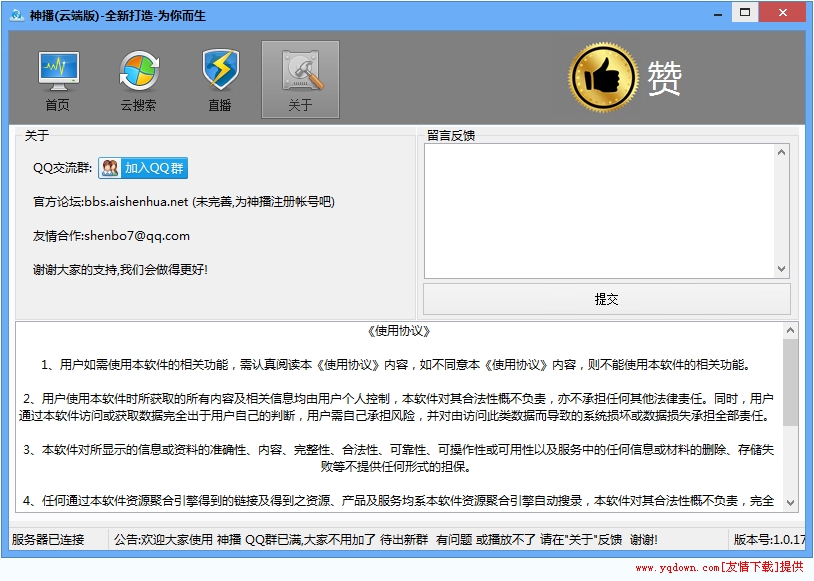Image resolution: width=814 pixels, height=581 pixels.
Task: Click 服务器已连接 status bar entry
Action: (x=48, y=539)
